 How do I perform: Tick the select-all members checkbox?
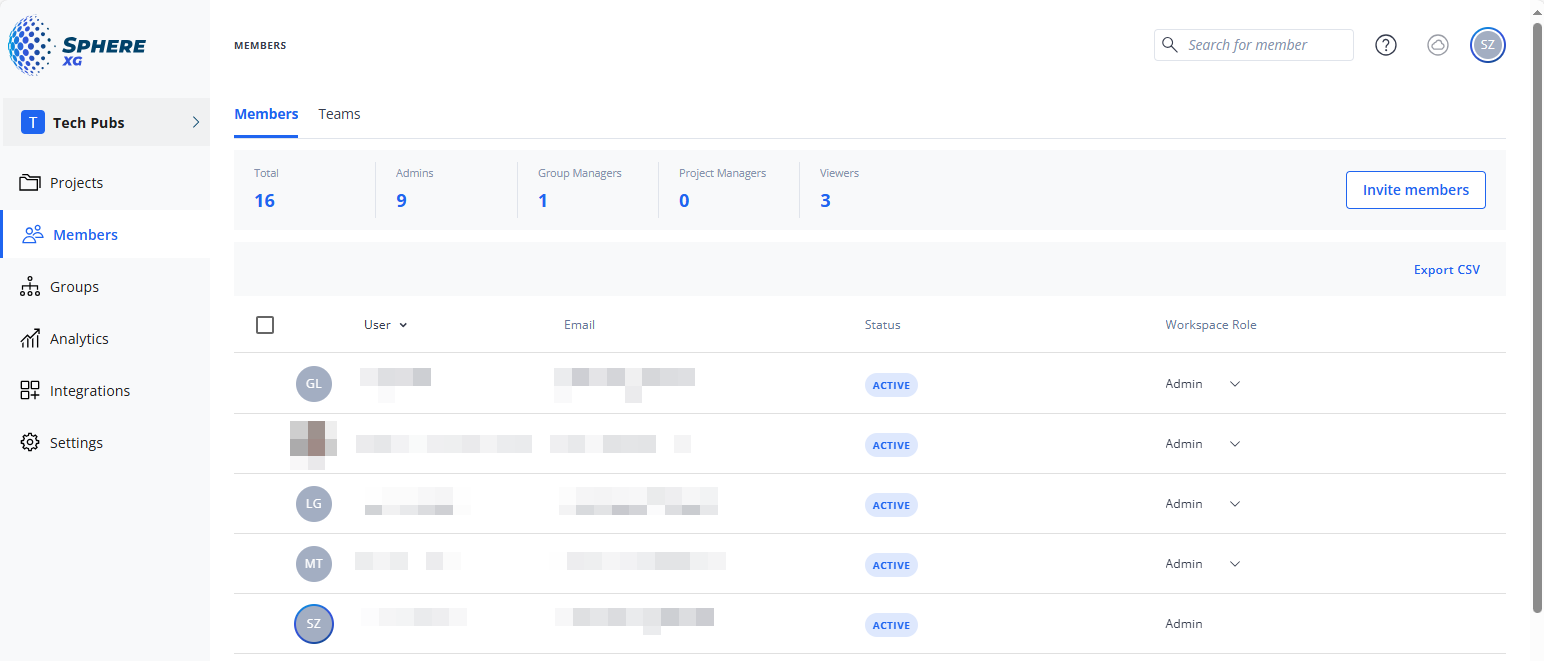tap(265, 325)
